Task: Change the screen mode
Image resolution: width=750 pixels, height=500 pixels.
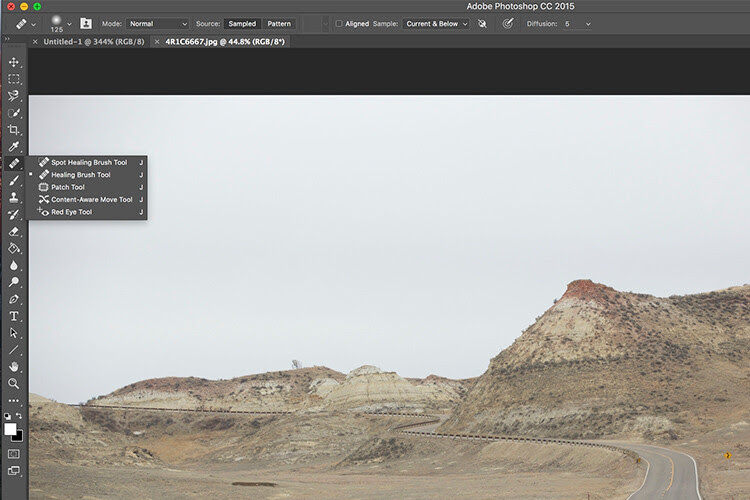Action: click(x=13, y=471)
